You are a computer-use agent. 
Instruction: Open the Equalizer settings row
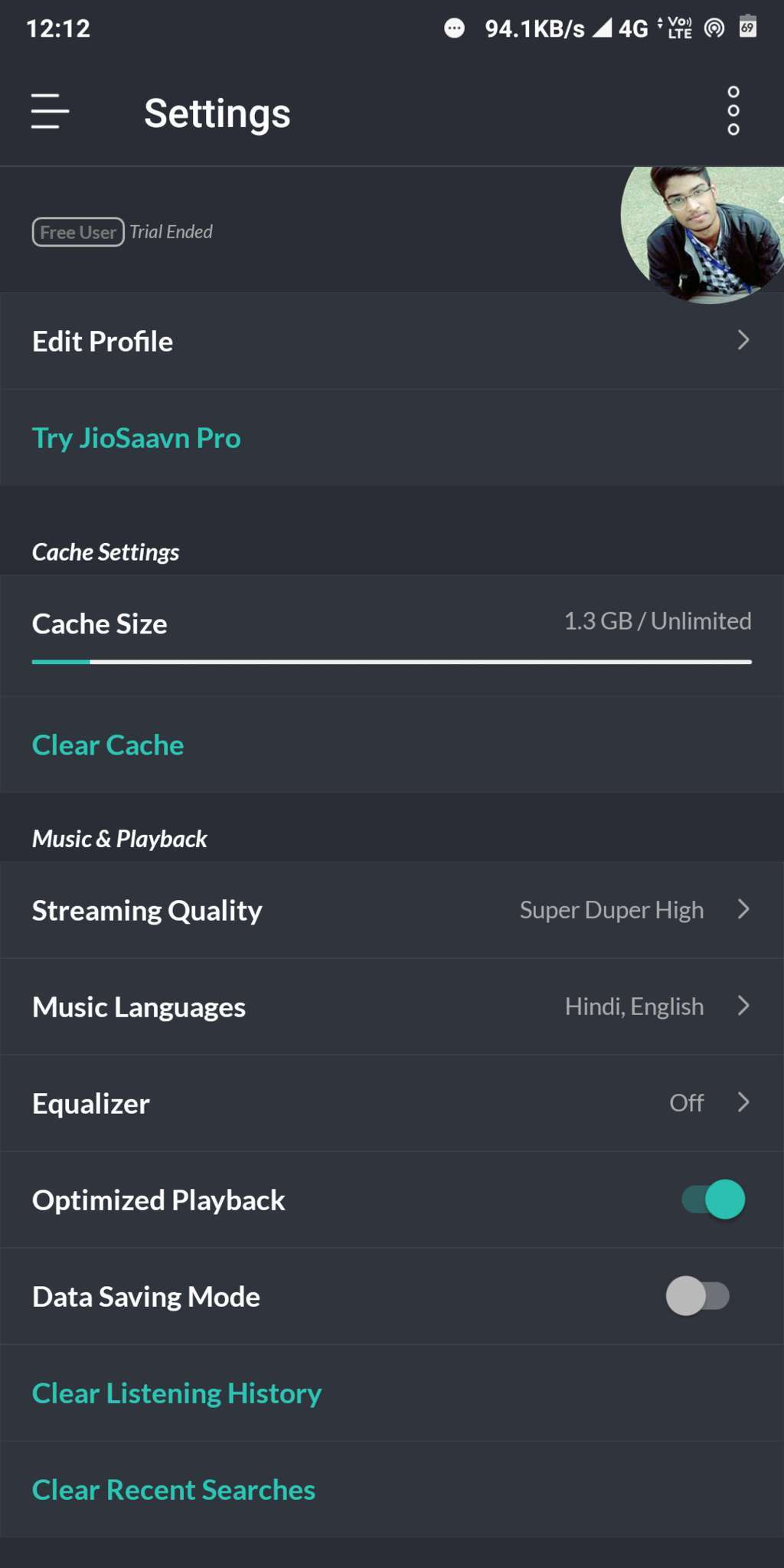click(390, 1103)
